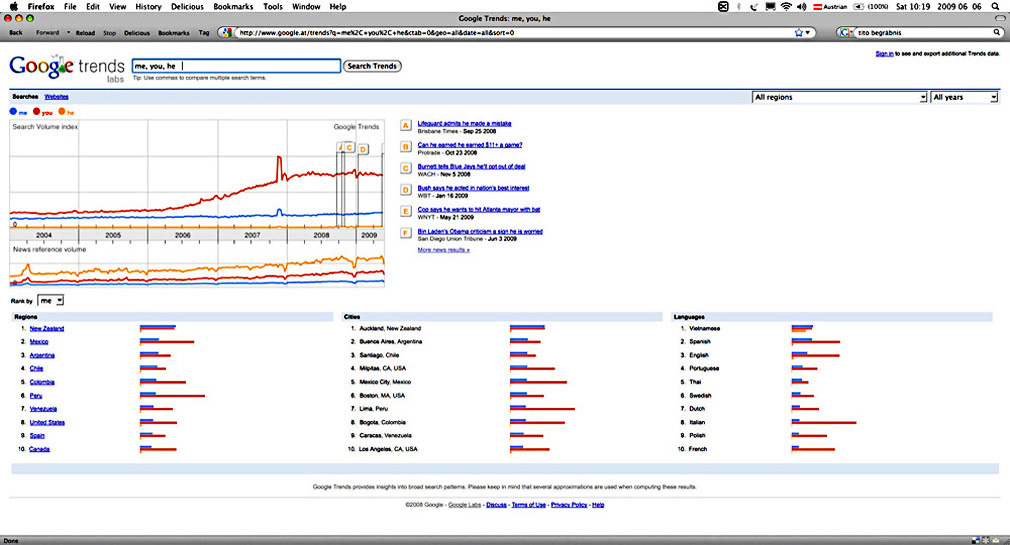Click the orange 'he' legend color dot
Viewport: 1010px width, 545px height.
[x=62, y=111]
